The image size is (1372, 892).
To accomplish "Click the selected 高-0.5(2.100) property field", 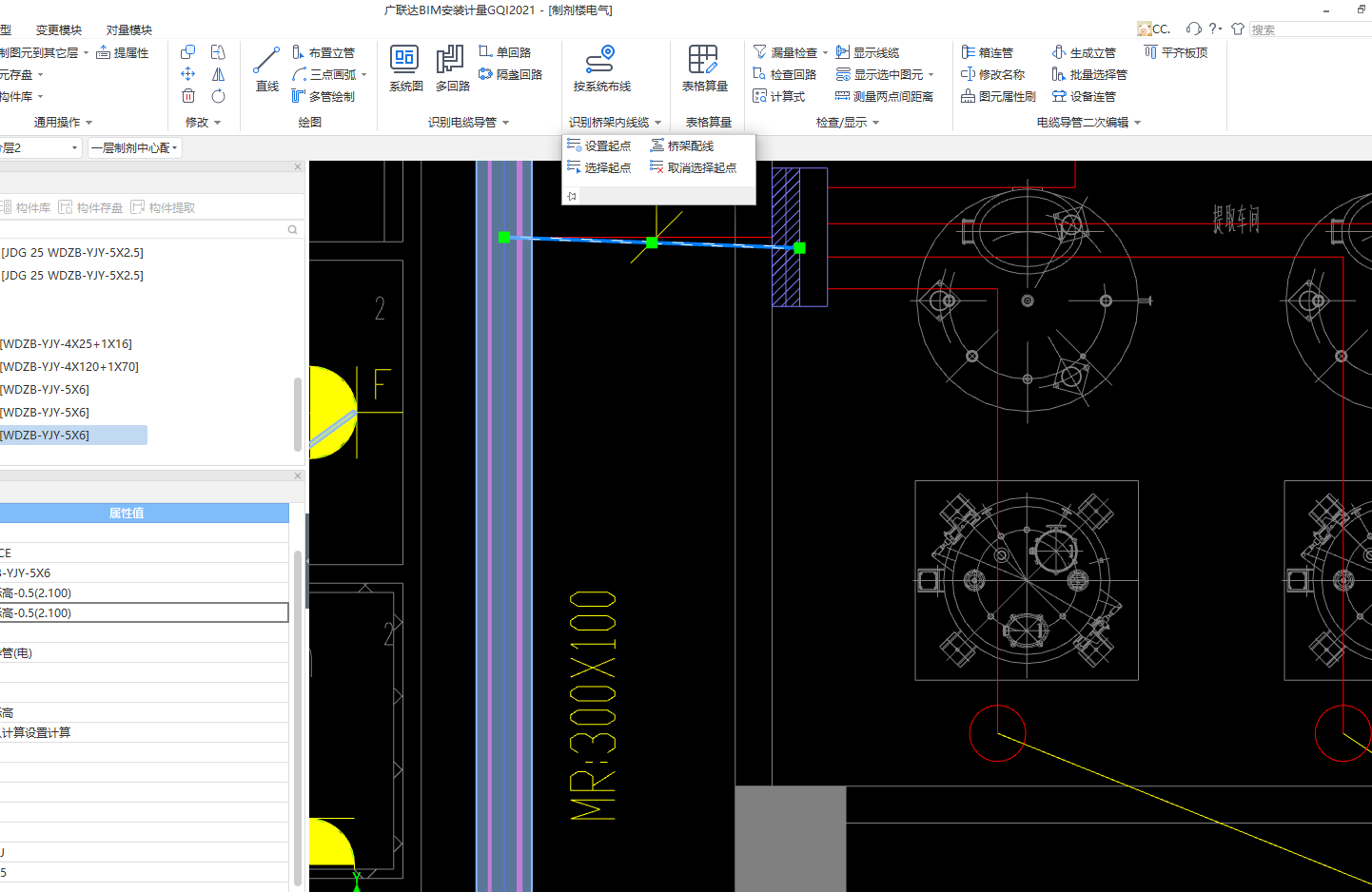I will tap(144, 612).
